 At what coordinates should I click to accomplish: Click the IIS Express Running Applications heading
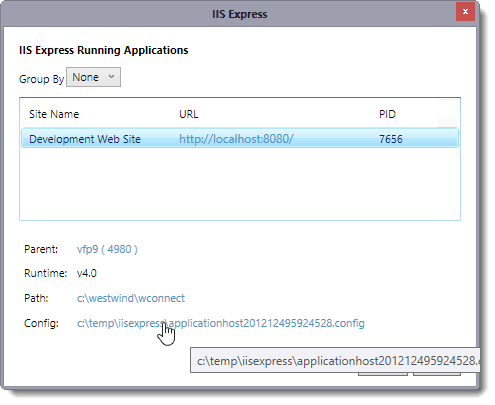104,50
